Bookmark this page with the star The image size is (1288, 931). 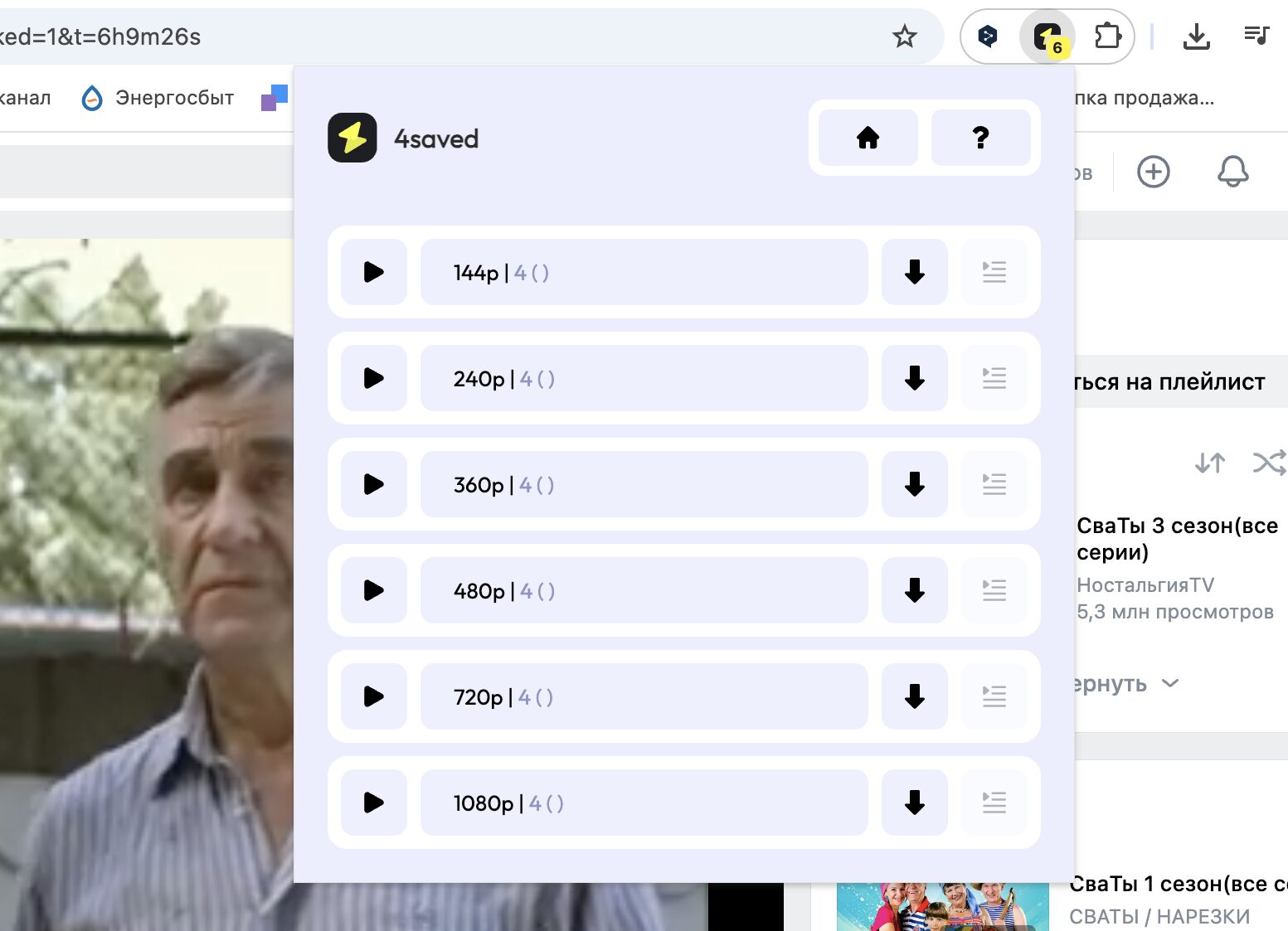(x=904, y=36)
